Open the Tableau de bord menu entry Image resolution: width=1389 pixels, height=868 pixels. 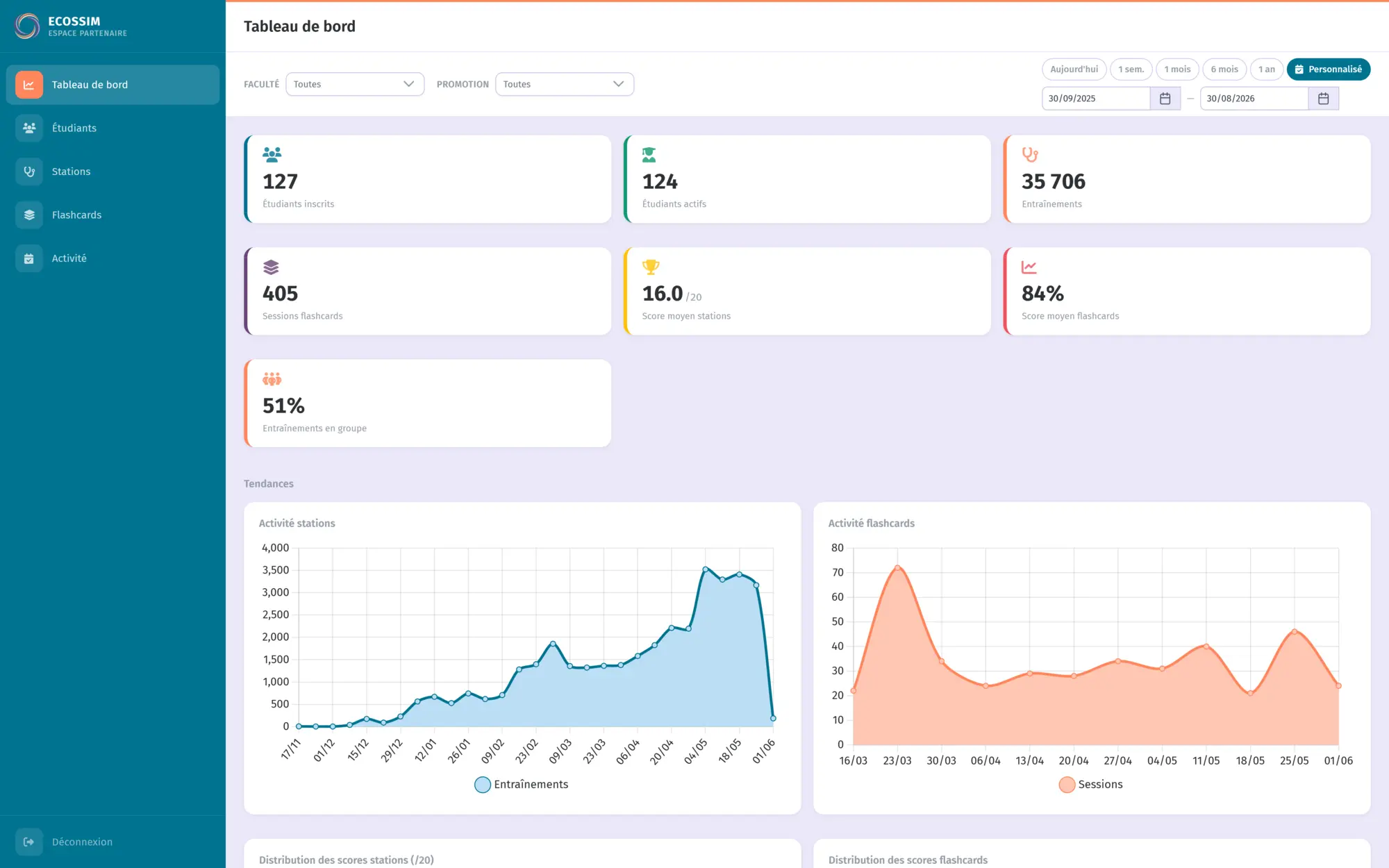(x=113, y=85)
